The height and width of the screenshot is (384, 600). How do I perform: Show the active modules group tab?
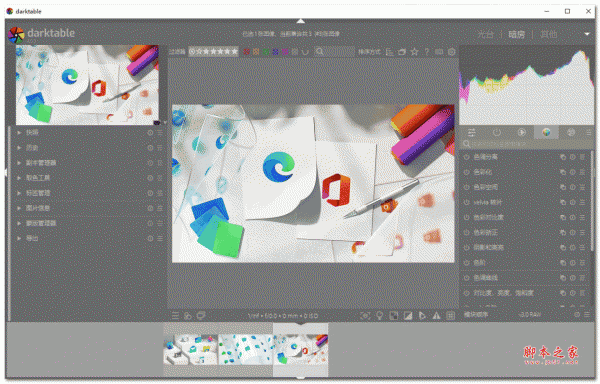click(497, 133)
